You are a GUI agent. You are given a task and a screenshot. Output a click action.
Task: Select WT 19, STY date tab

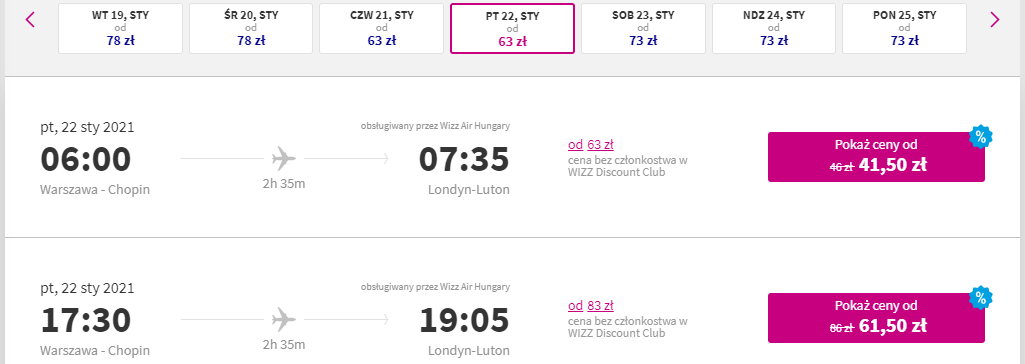pos(120,28)
